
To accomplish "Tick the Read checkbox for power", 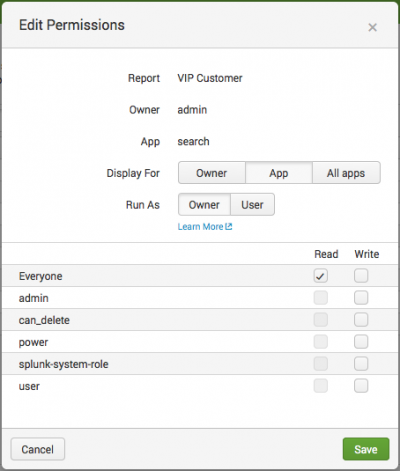I will point(321,342).
